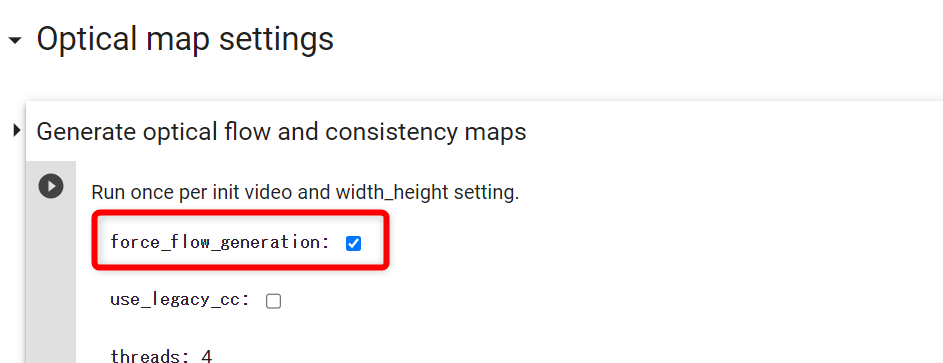The image size is (943, 363).
Task: Click the threads value field showing 4
Action: (206, 357)
